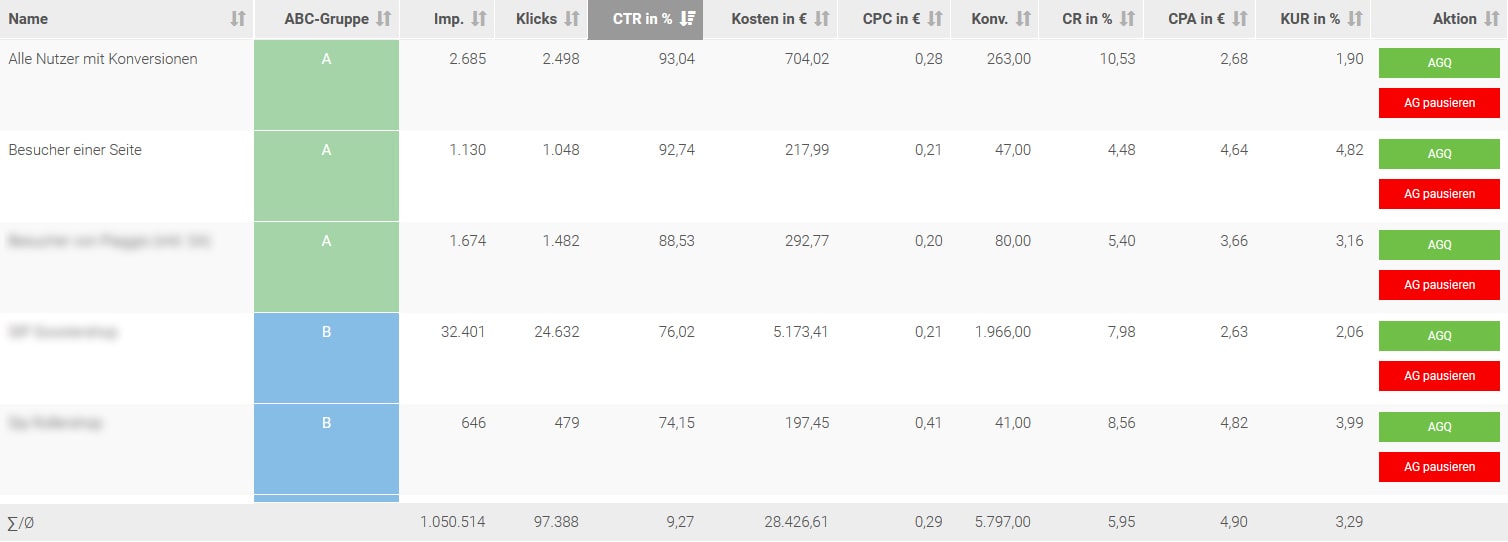Image resolution: width=1508 pixels, height=542 pixels.
Task: Click sort arrows next to KUR in %
Action: click(x=1355, y=19)
